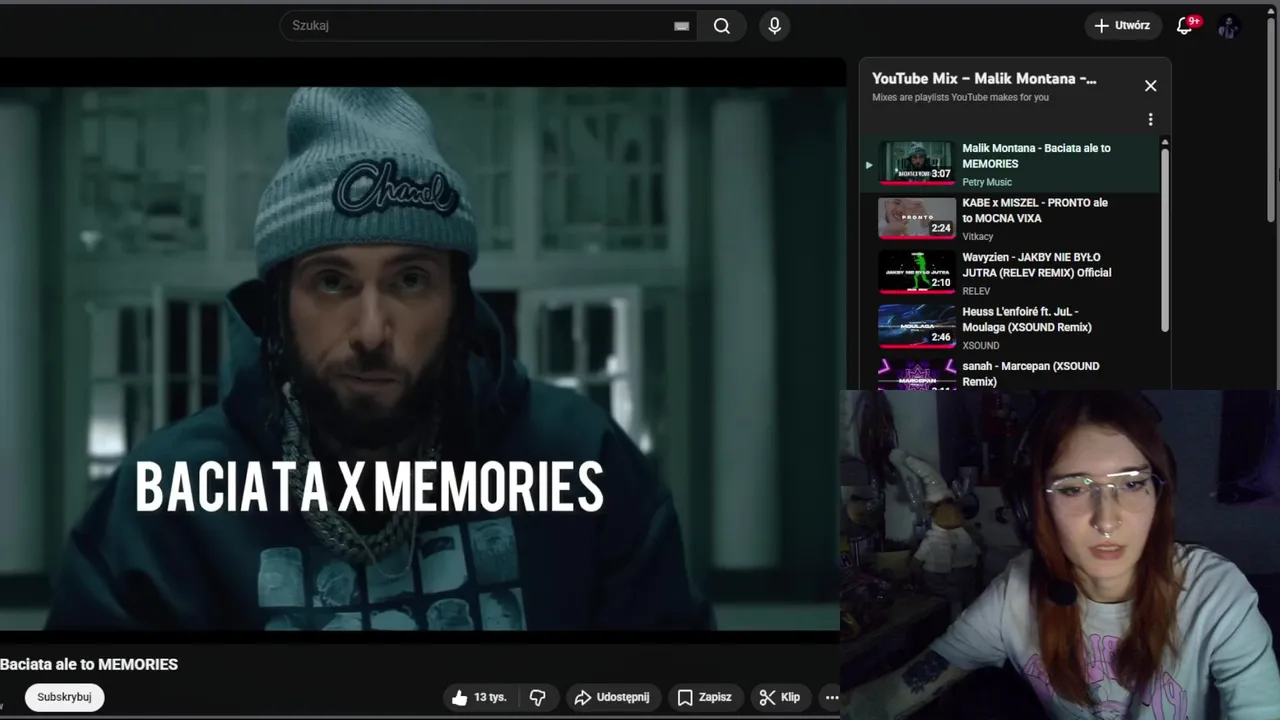Close the YouTube Mix playlist panel

[x=1150, y=86]
